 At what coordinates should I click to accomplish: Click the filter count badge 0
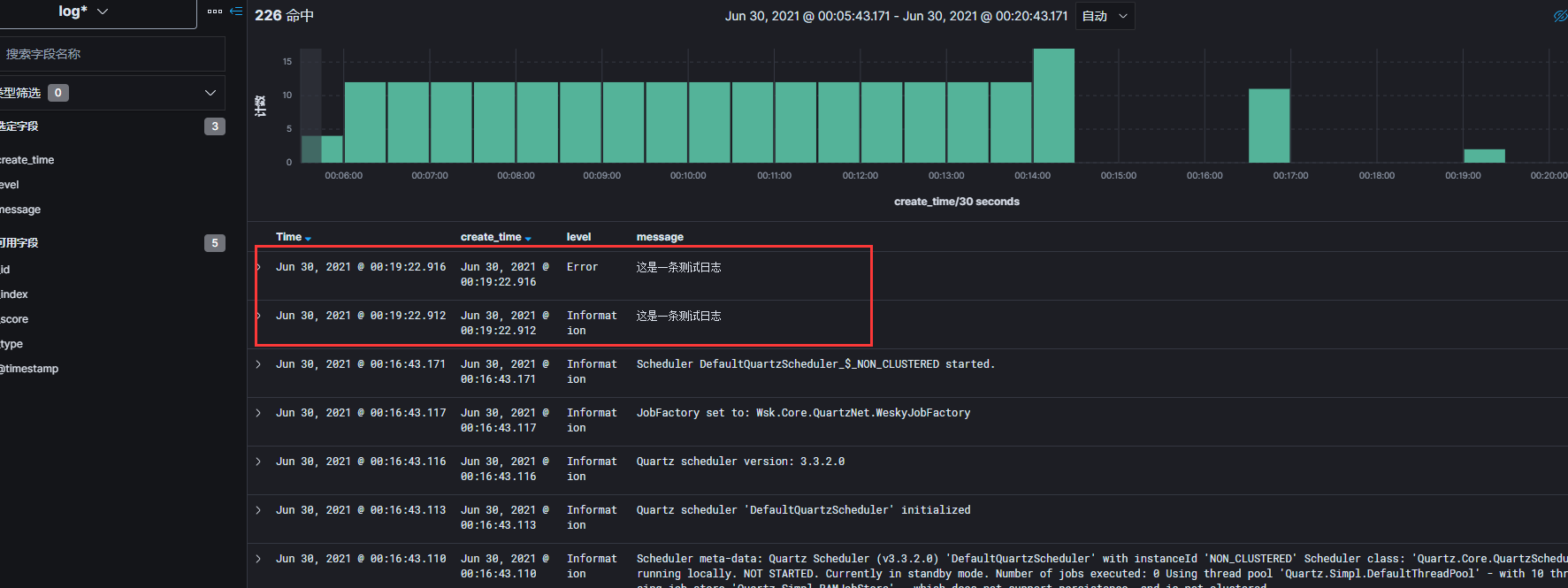click(58, 93)
